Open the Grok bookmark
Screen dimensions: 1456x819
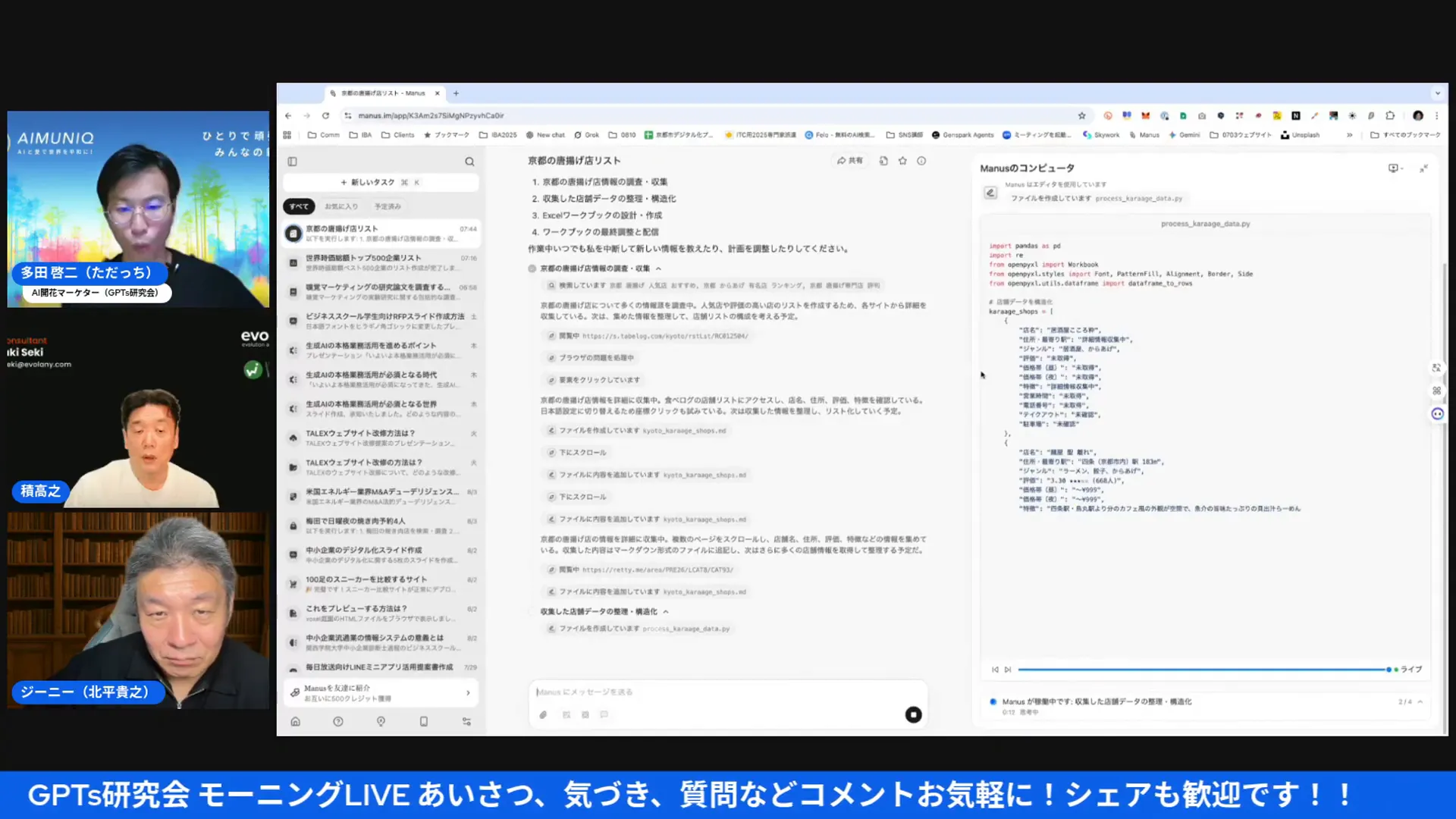[x=586, y=135]
